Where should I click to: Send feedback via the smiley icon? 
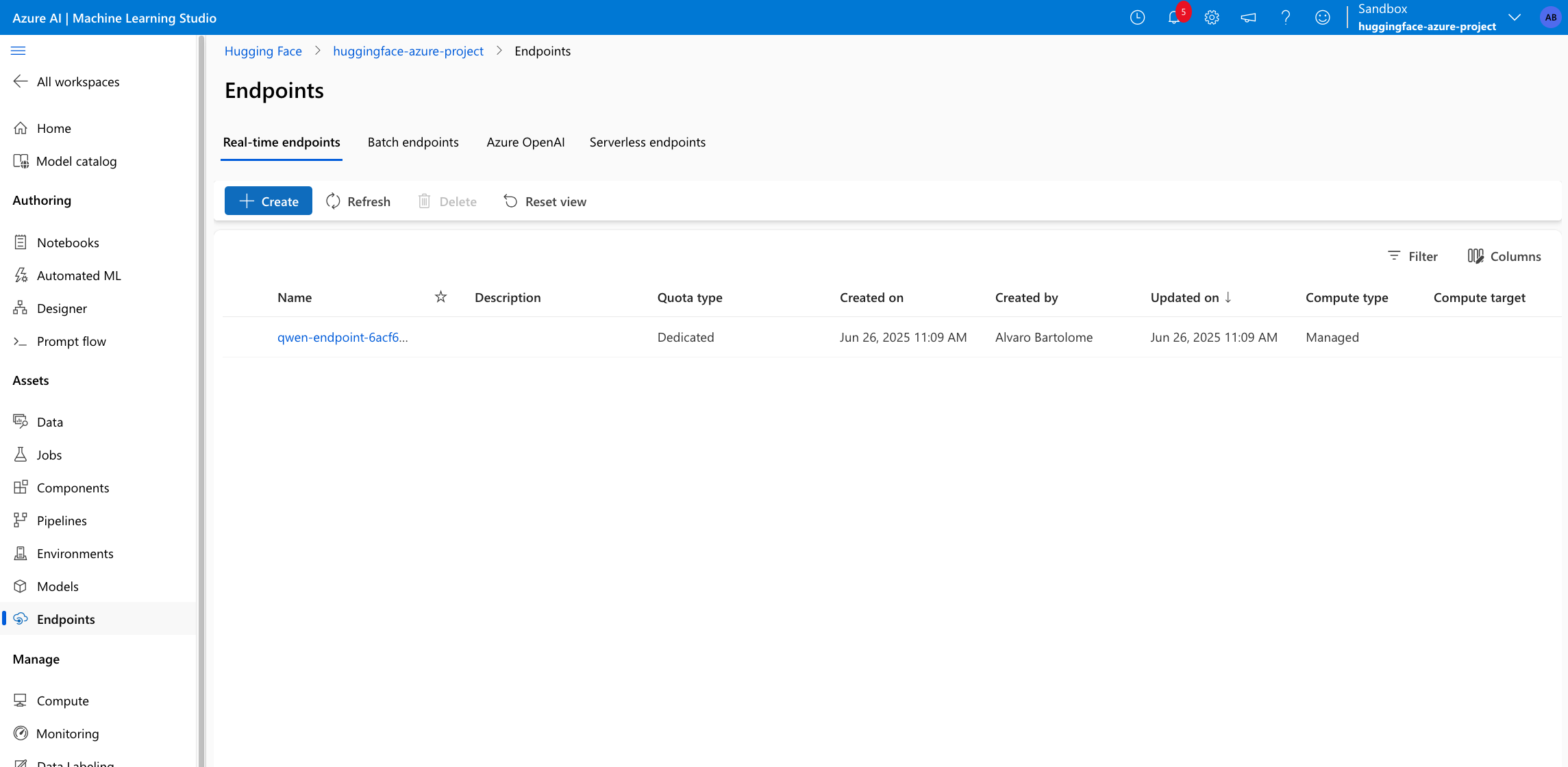coord(1322,17)
